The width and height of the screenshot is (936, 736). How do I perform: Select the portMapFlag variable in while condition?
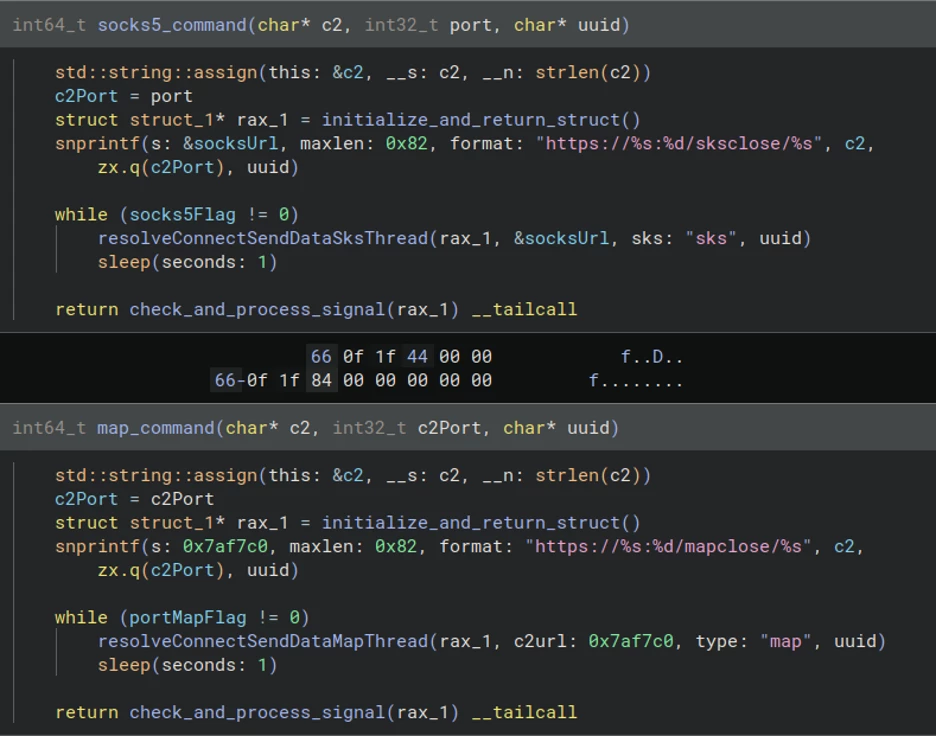click(x=188, y=617)
